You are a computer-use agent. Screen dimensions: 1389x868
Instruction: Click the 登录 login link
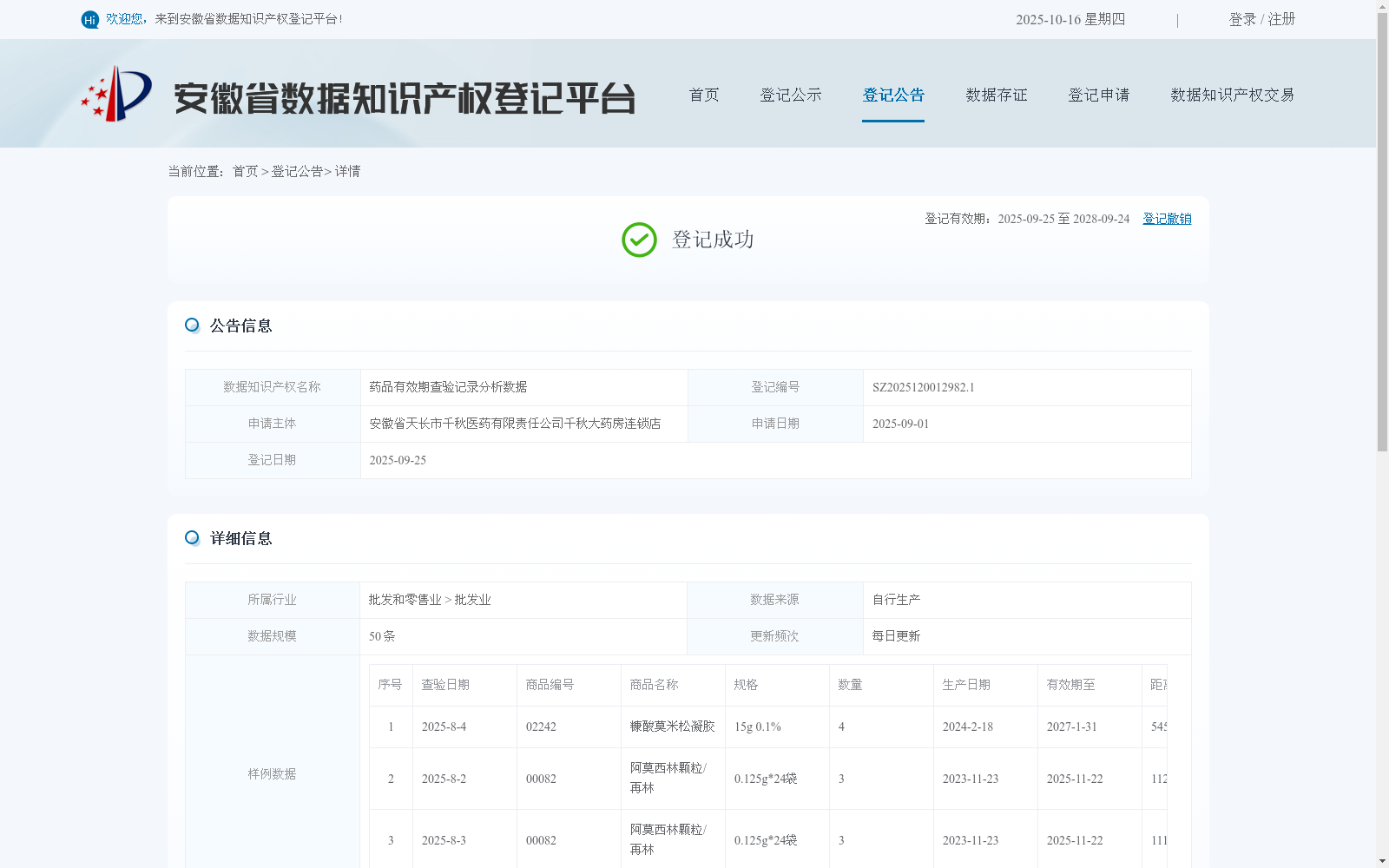[x=1242, y=19]
